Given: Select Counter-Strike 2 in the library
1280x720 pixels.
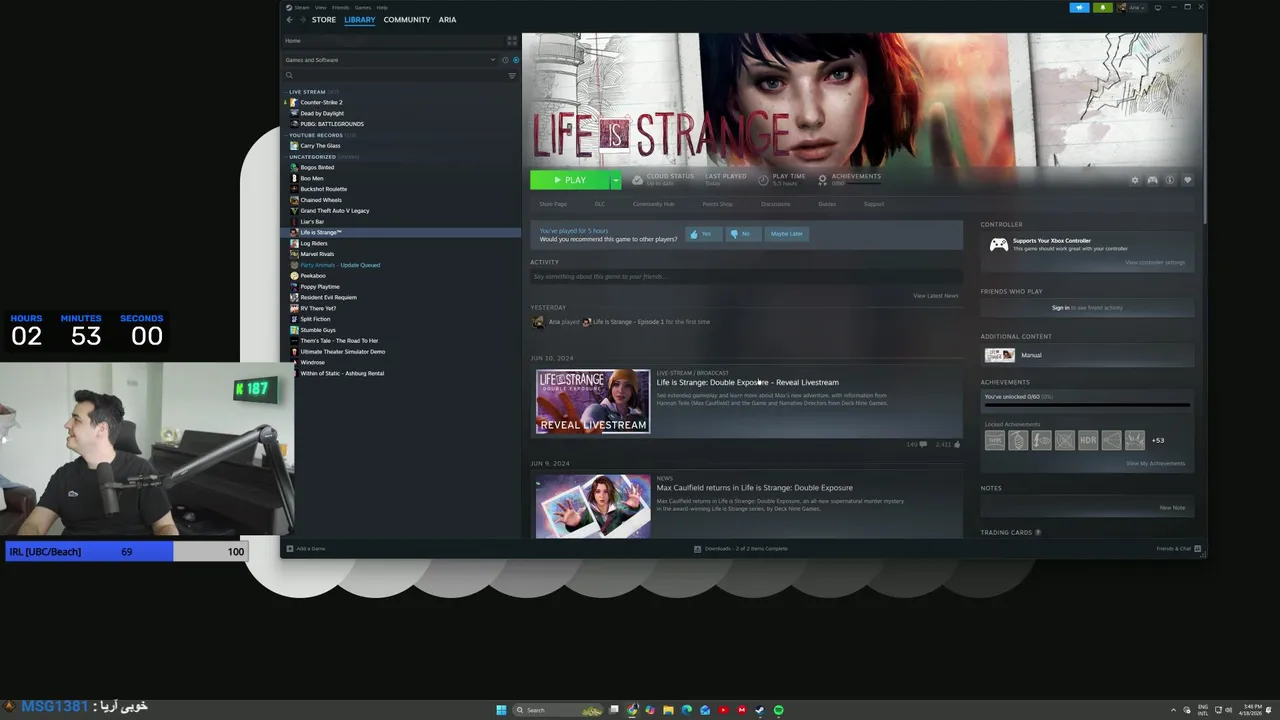Looking at the screenshot, I should click(x=321, y=103).
